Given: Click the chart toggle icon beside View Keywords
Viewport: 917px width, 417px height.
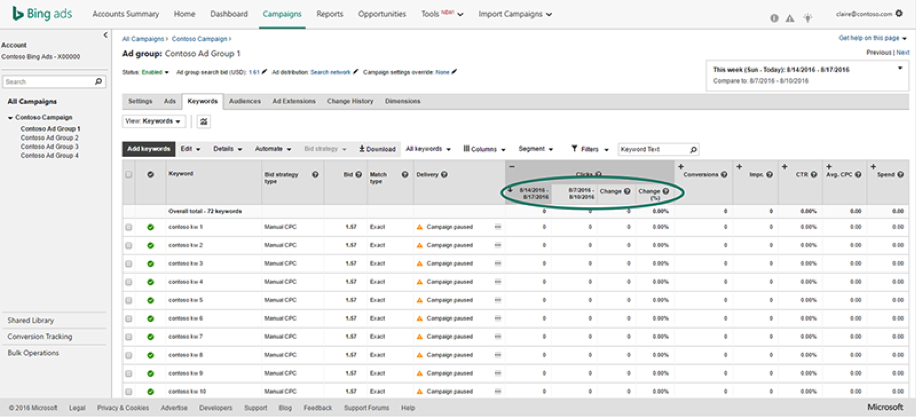Looking at the screenshot, I should (204, 121).
